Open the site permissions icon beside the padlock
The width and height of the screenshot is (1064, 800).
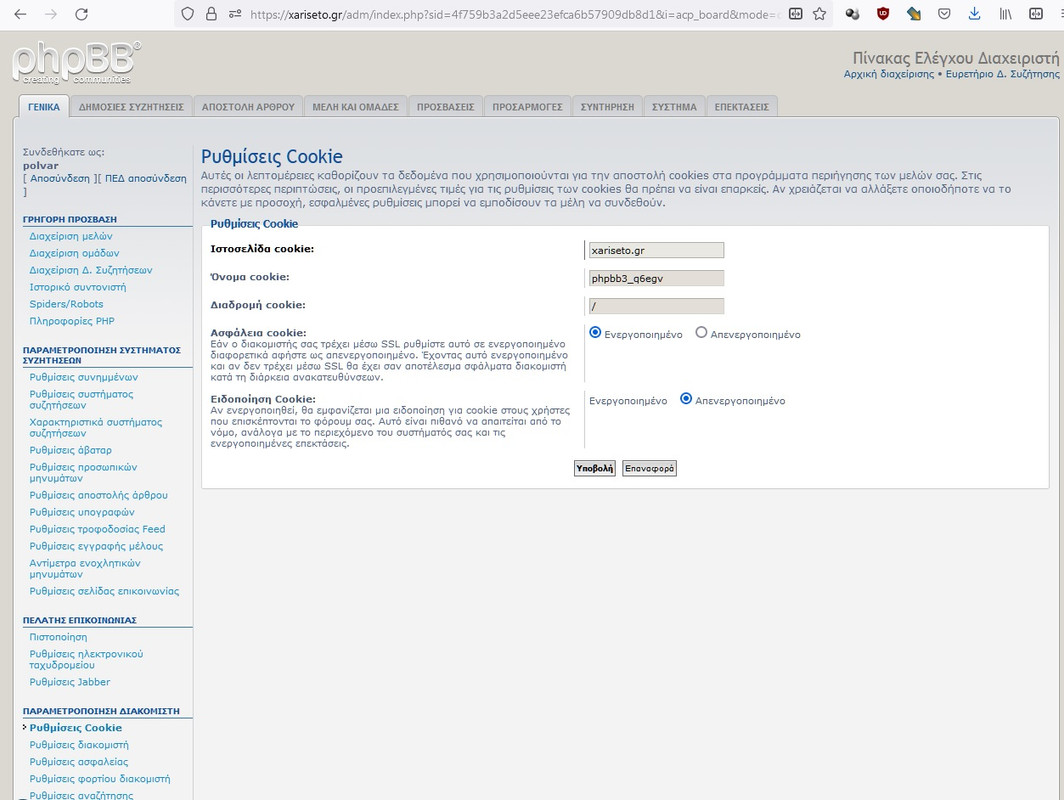235,14
